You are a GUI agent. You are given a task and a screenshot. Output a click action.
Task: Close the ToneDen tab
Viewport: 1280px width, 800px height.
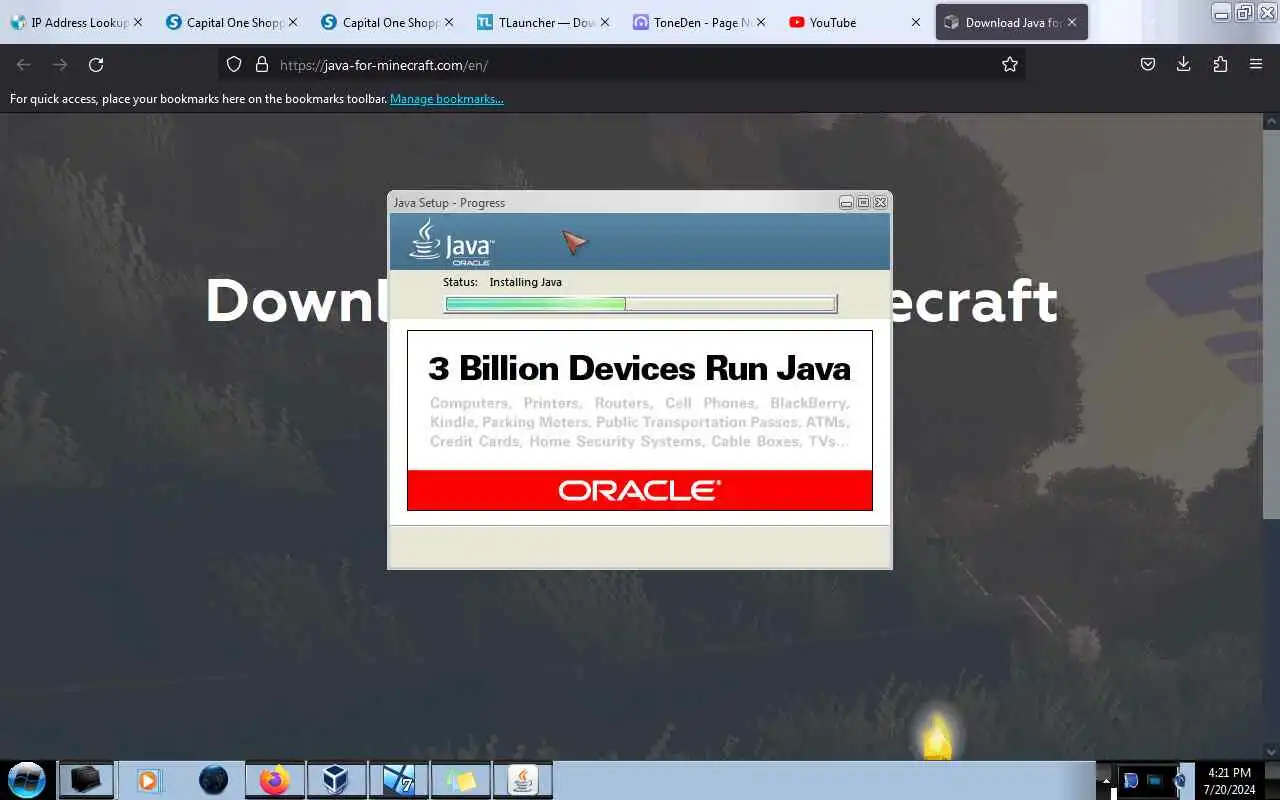coord(760,22)
